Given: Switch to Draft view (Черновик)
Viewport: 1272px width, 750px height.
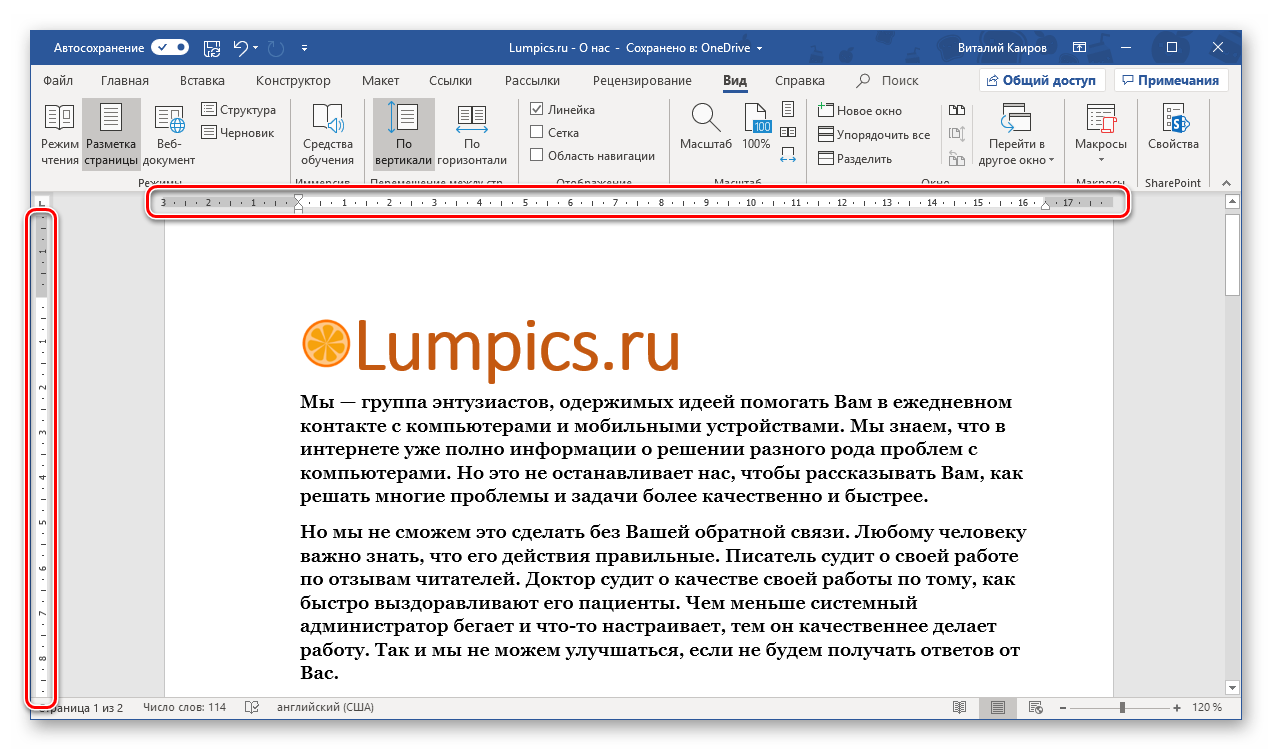Looking at the screenshot, I should (238, 132).
